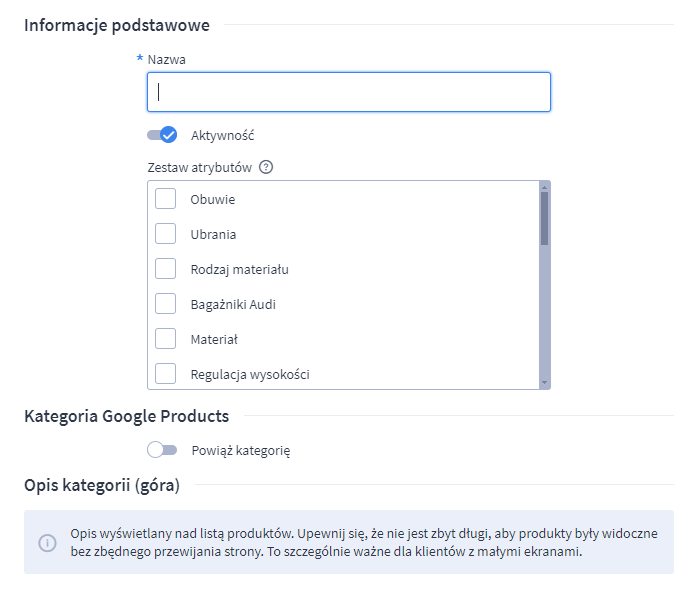Click the attribute list scroll-down arrow
696x589 pixels.
(x=544, y=382)
